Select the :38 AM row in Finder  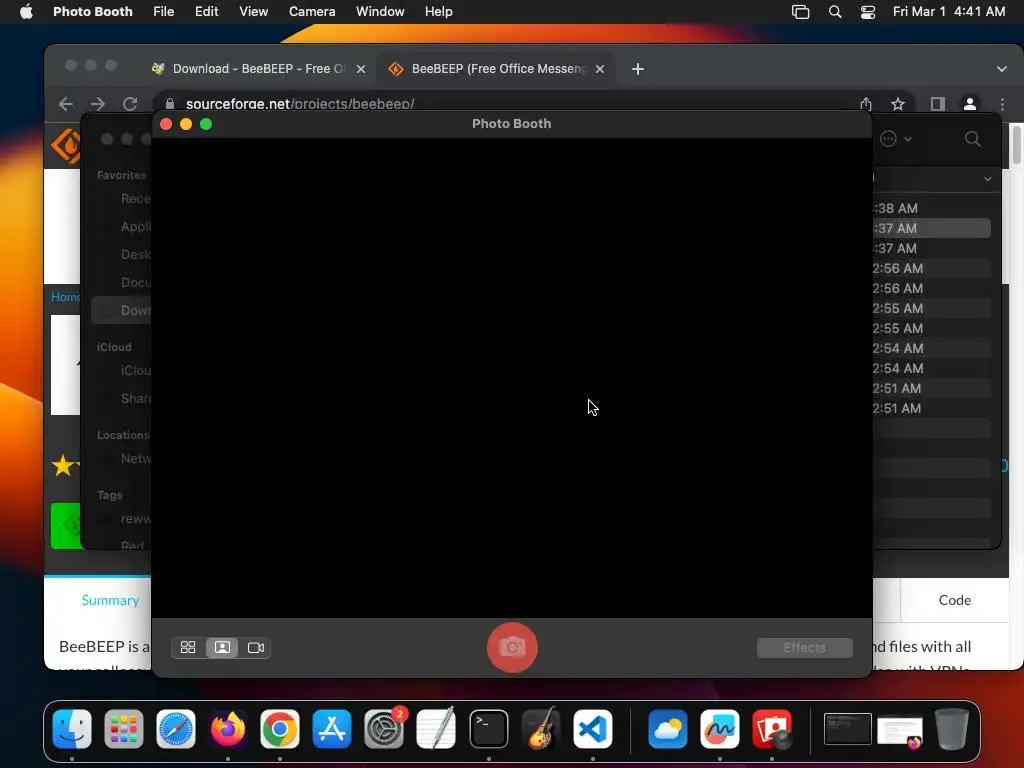pyautogui.click(x=931, y=208)
